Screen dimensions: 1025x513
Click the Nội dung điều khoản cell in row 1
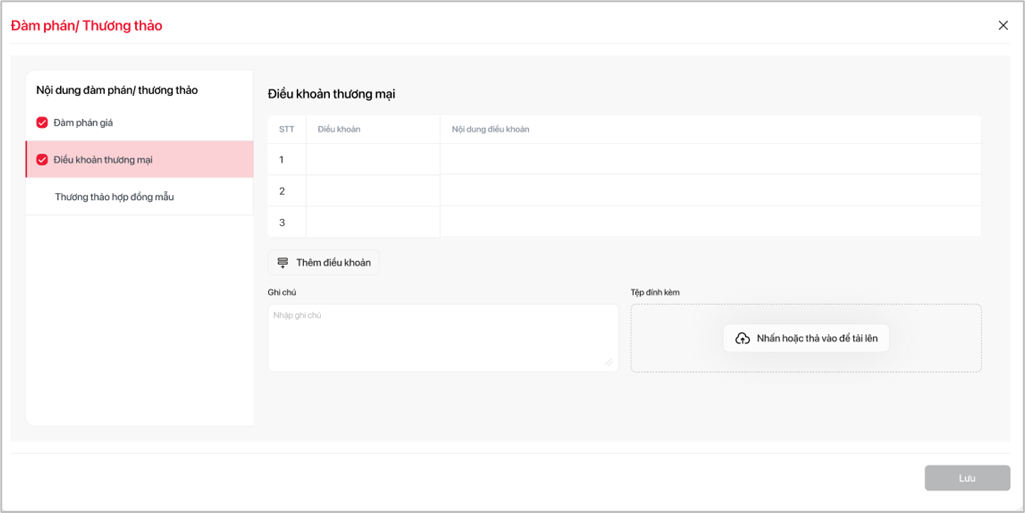710,160
